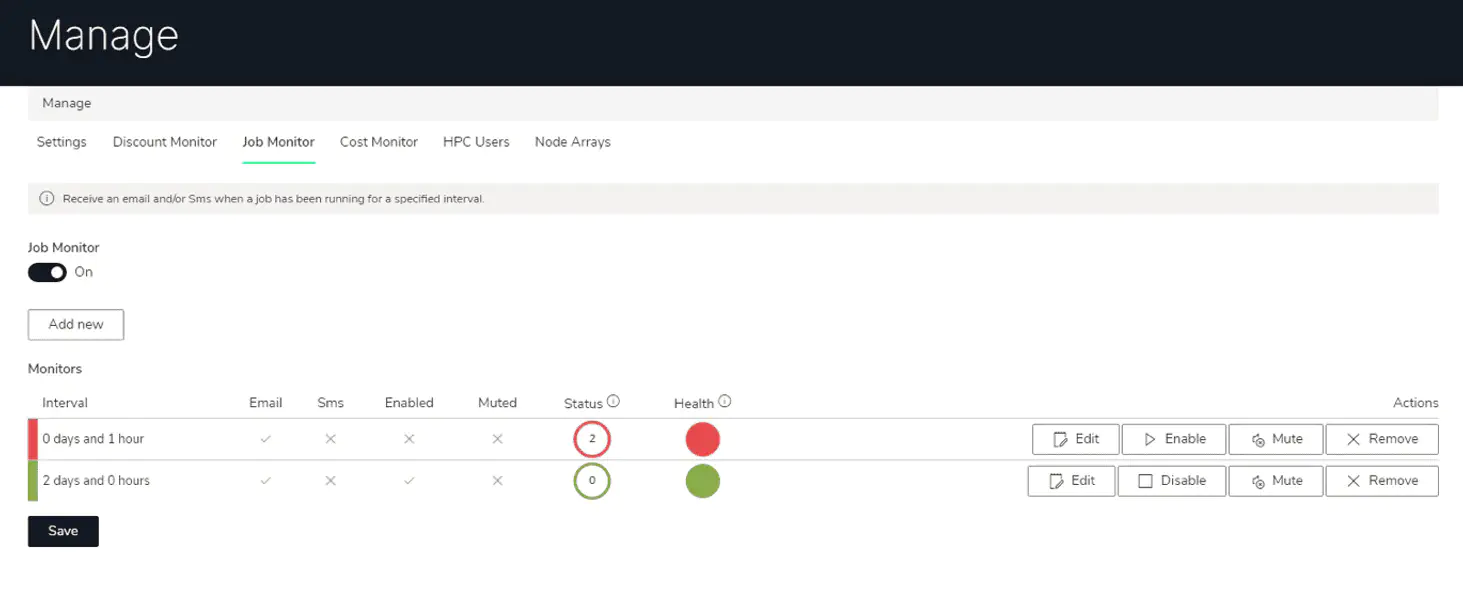This screenshot has height=607, width=1463.
Task: Edit the 0 days and 1 hour monitor
Action: coord(1075,439)
